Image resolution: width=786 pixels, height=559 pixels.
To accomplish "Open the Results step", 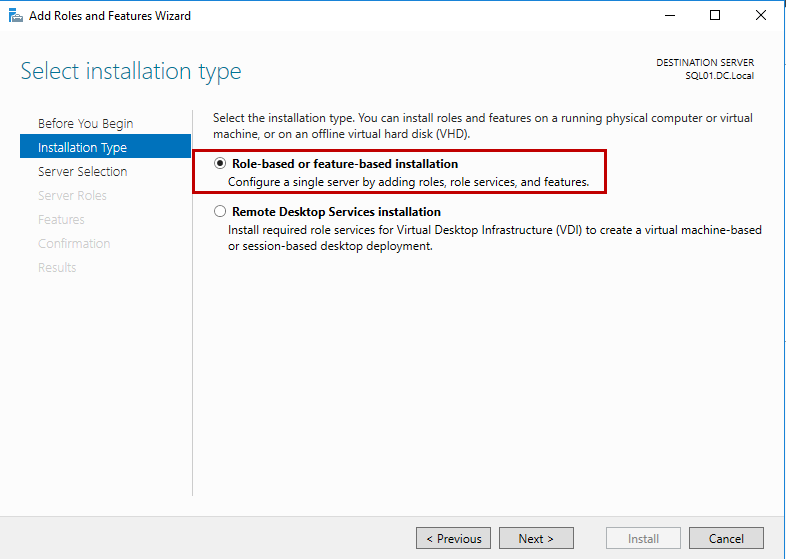I will tap(57, 268).
